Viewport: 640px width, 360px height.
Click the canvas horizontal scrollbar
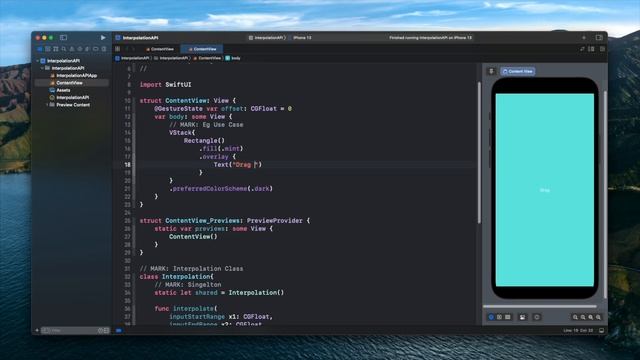tap(540, 306)
